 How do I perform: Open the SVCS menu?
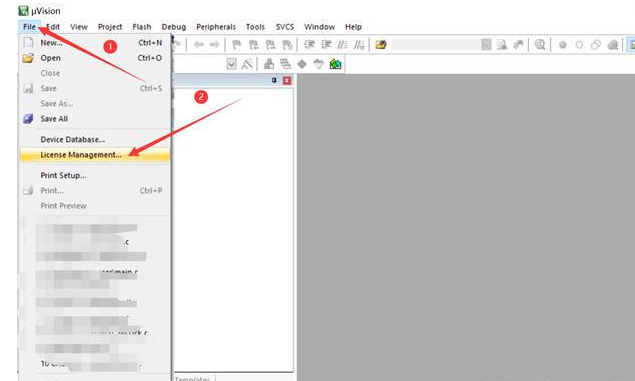[285, 27]
